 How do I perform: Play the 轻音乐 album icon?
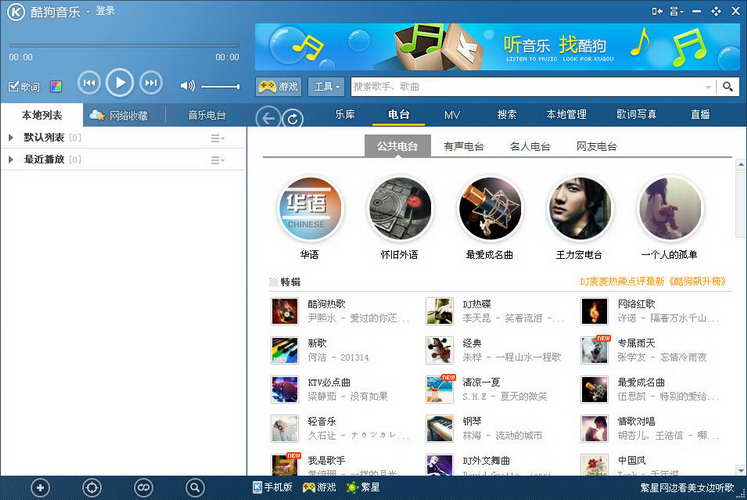coord(284,428)
